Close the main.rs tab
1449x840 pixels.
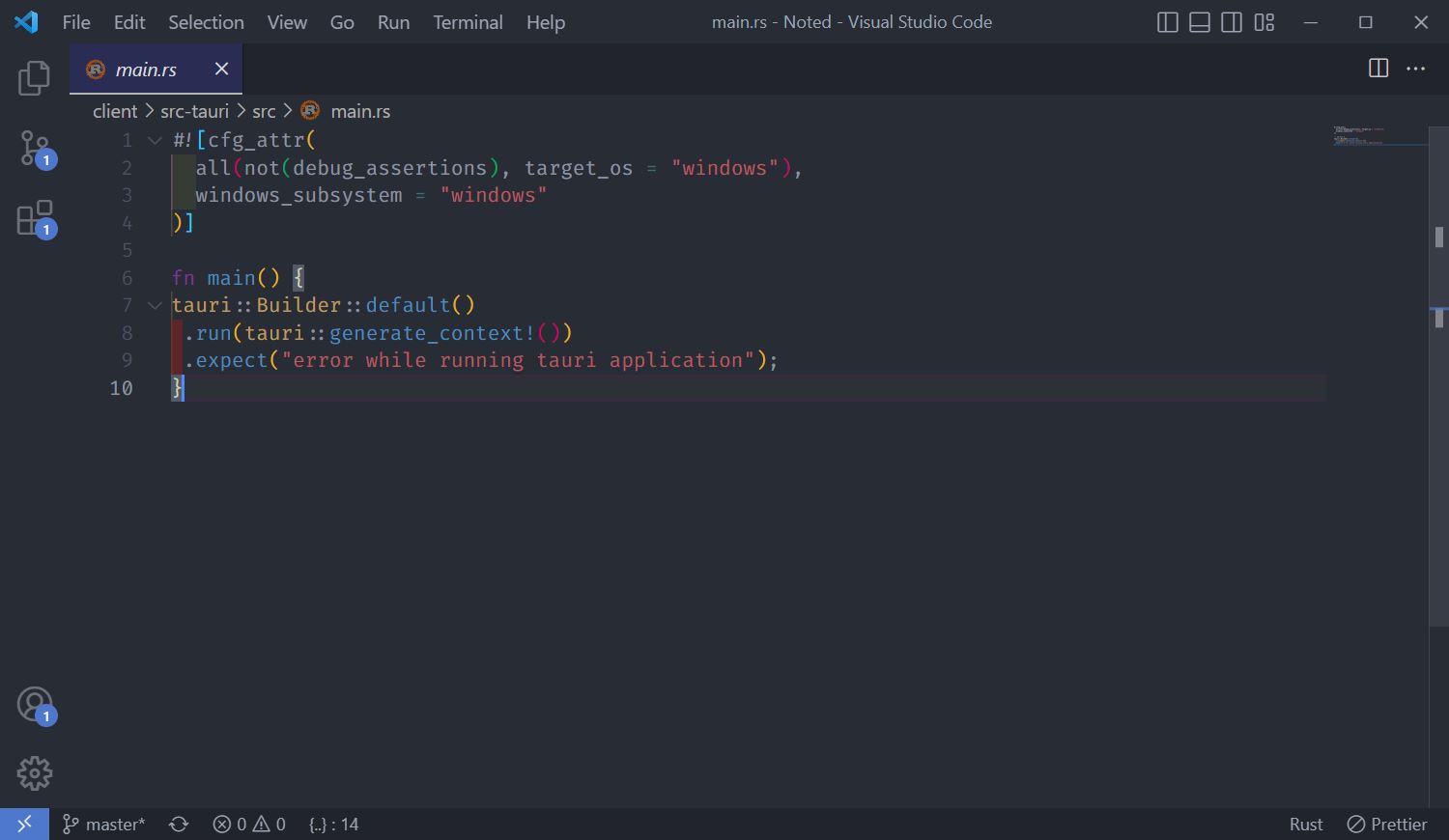coord(221,68)
